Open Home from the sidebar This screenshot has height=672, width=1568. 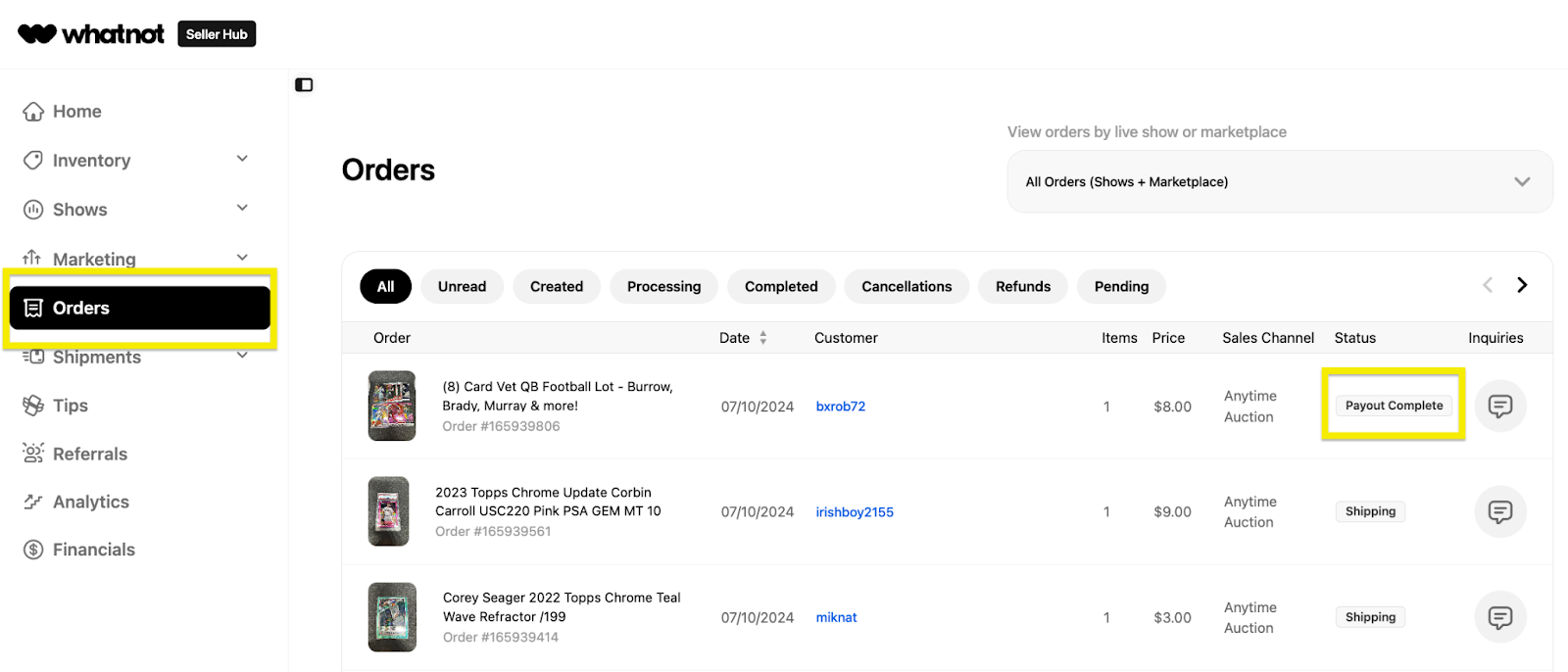(x=76, y=112)
